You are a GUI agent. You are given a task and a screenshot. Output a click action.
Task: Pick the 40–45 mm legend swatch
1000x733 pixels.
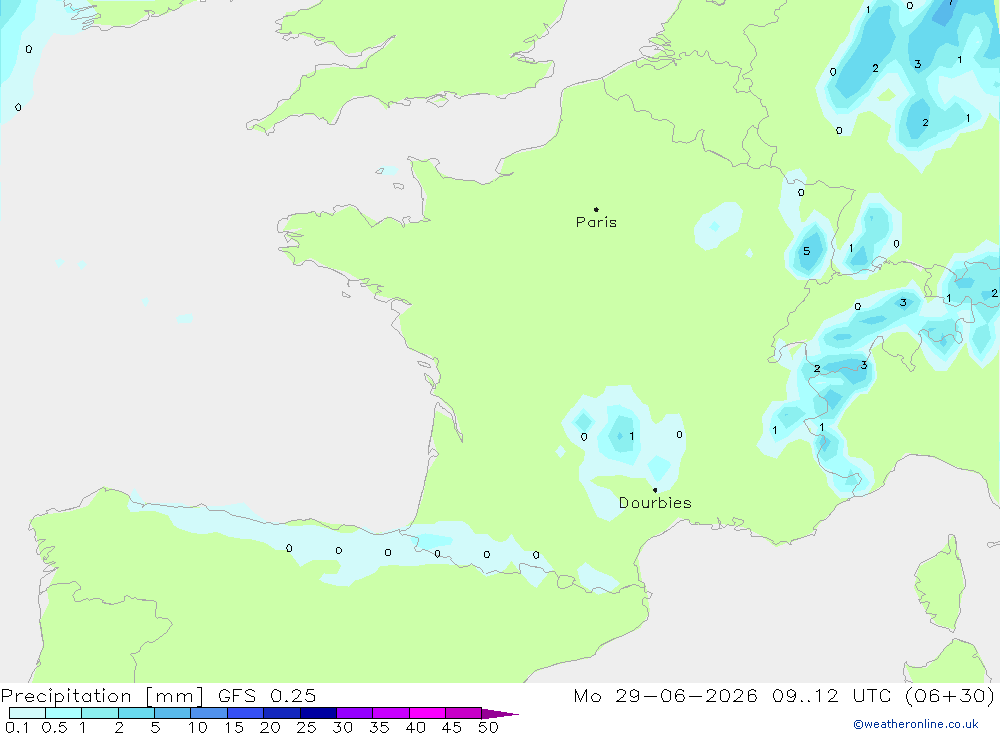[427, 713]
